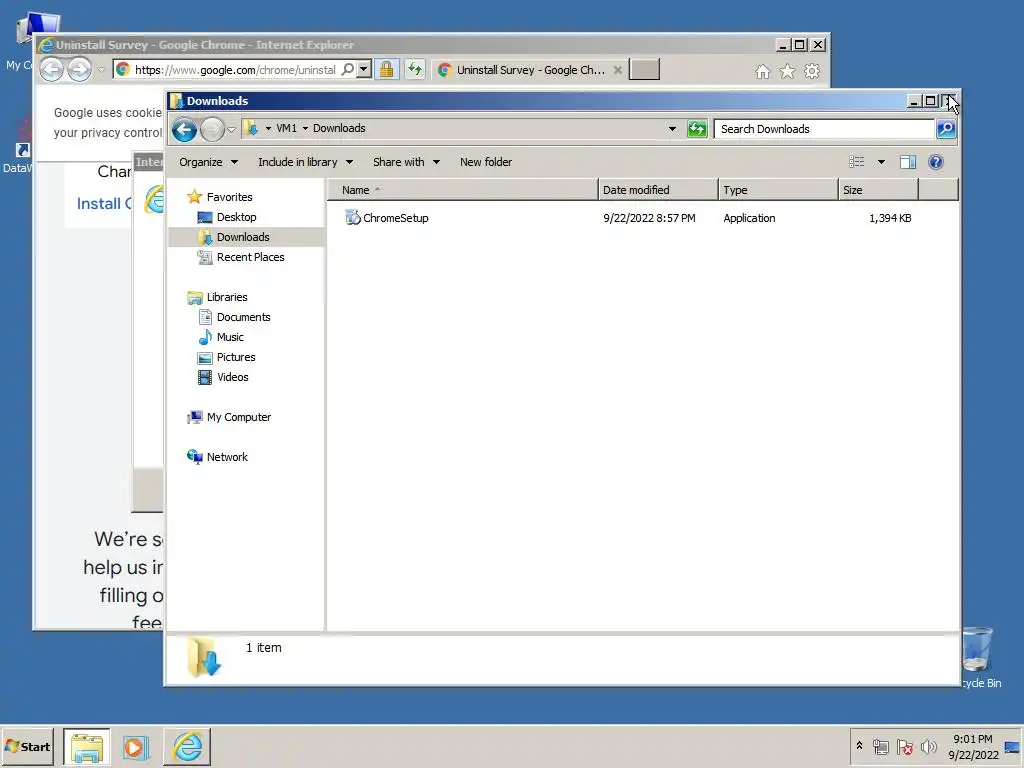Click the Internet Explorer back button

point(52,69)
